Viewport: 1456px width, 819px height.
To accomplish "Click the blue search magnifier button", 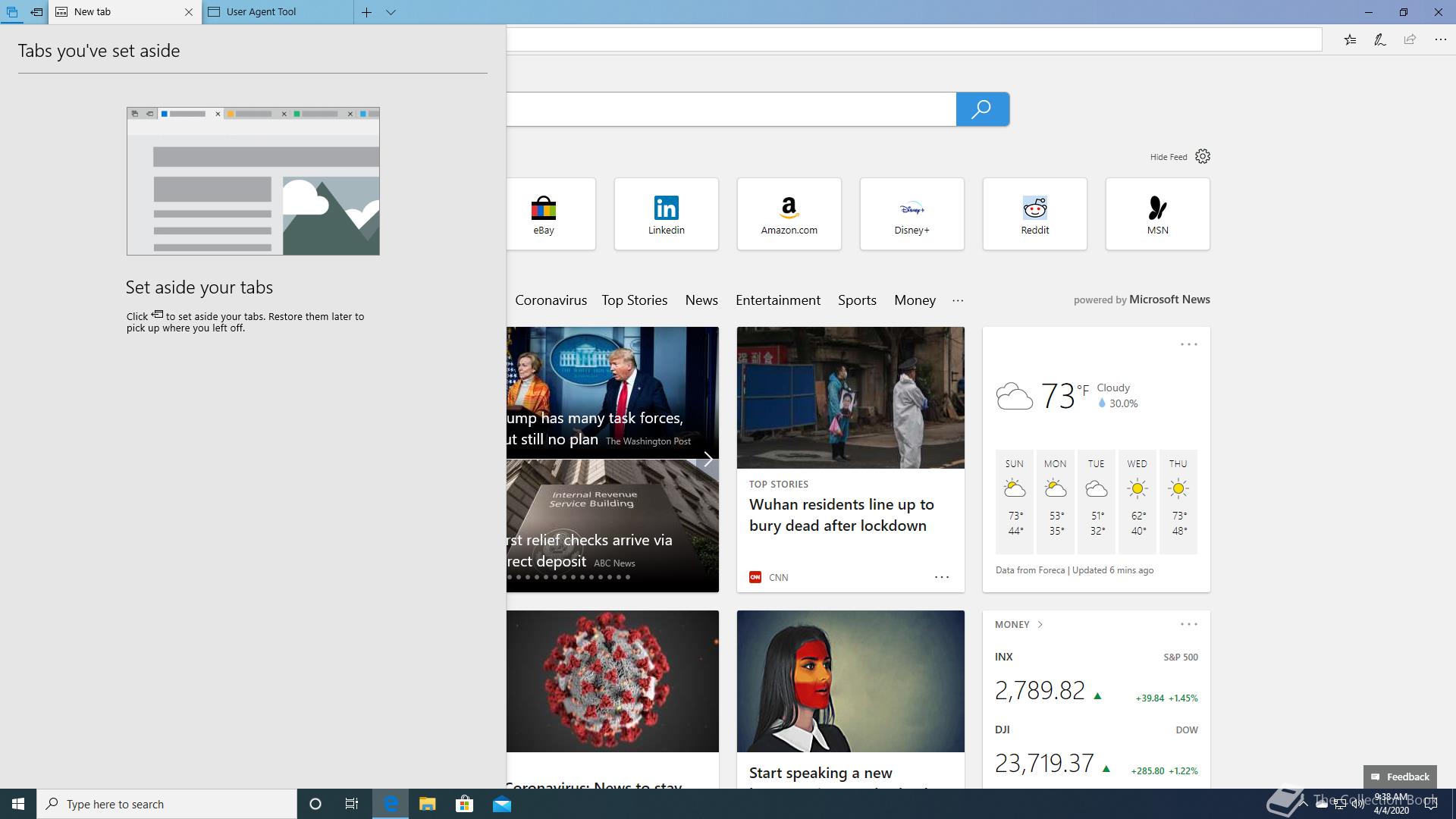I will click(982, 109).
